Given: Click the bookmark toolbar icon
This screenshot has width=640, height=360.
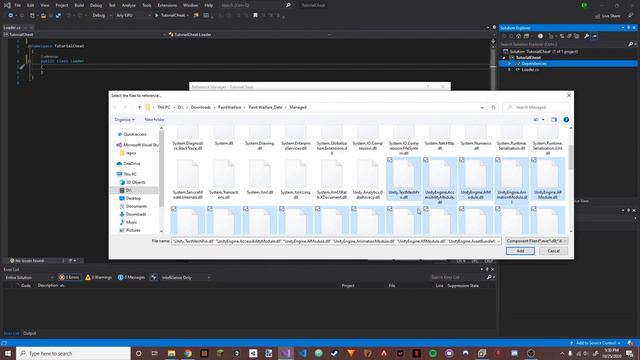Looking at the screenshot, I should pyautogui.click(x=256, y=16).
